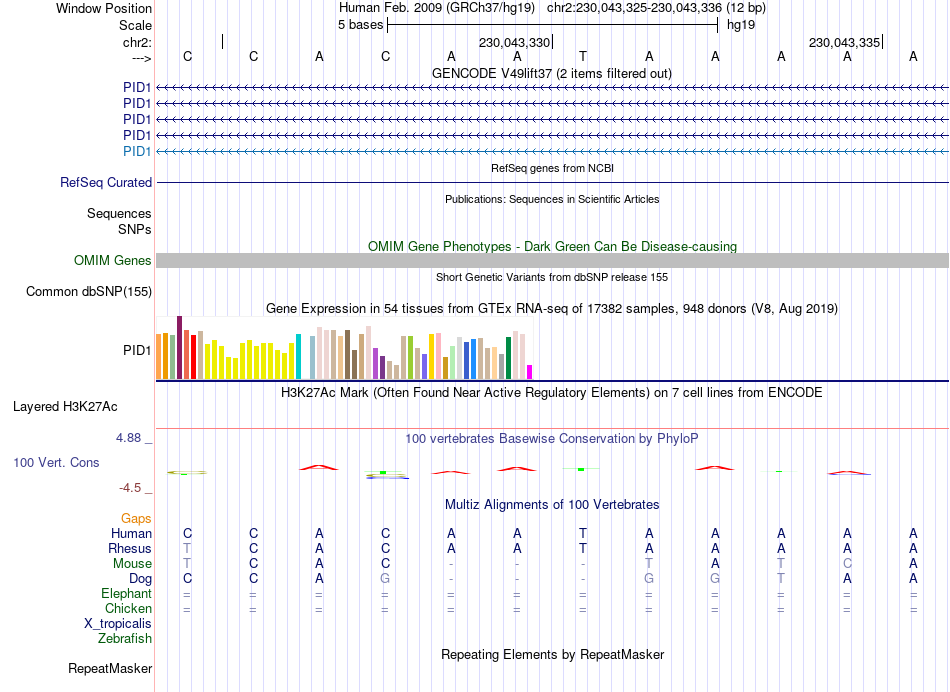
Task: Click the chr2: ruler label
Action: 137,42
